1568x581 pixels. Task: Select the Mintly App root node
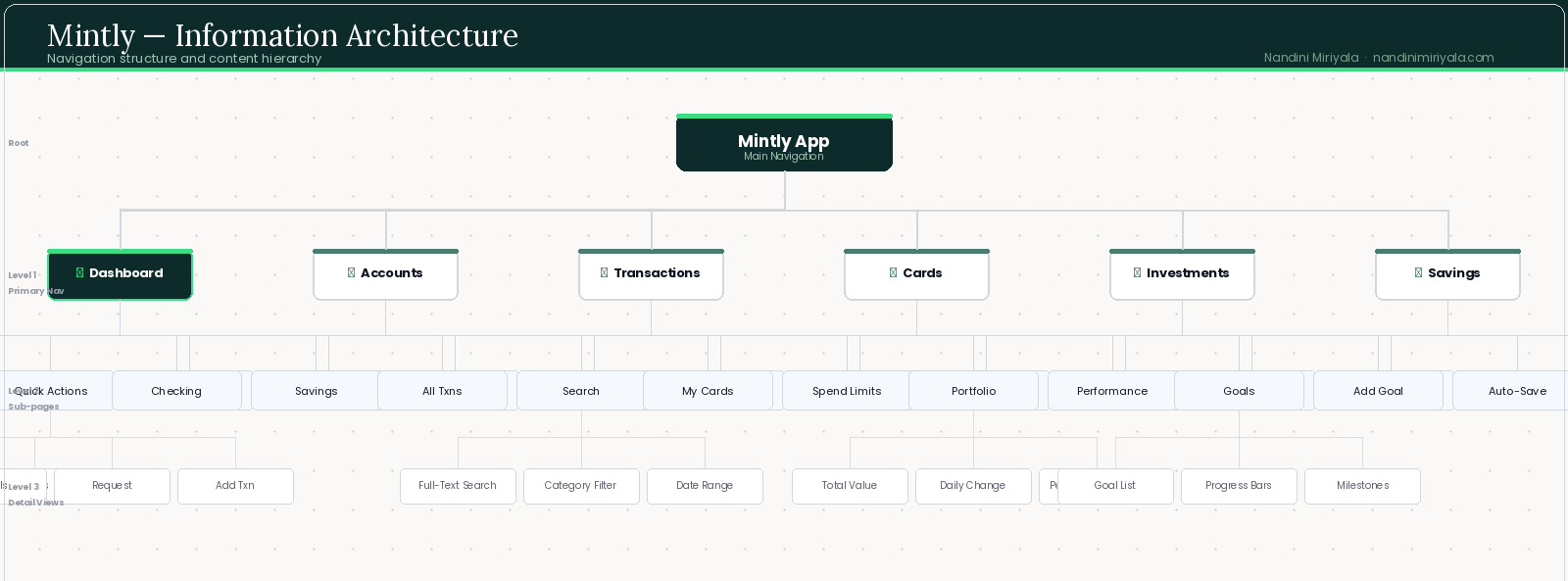click(784, 143)
